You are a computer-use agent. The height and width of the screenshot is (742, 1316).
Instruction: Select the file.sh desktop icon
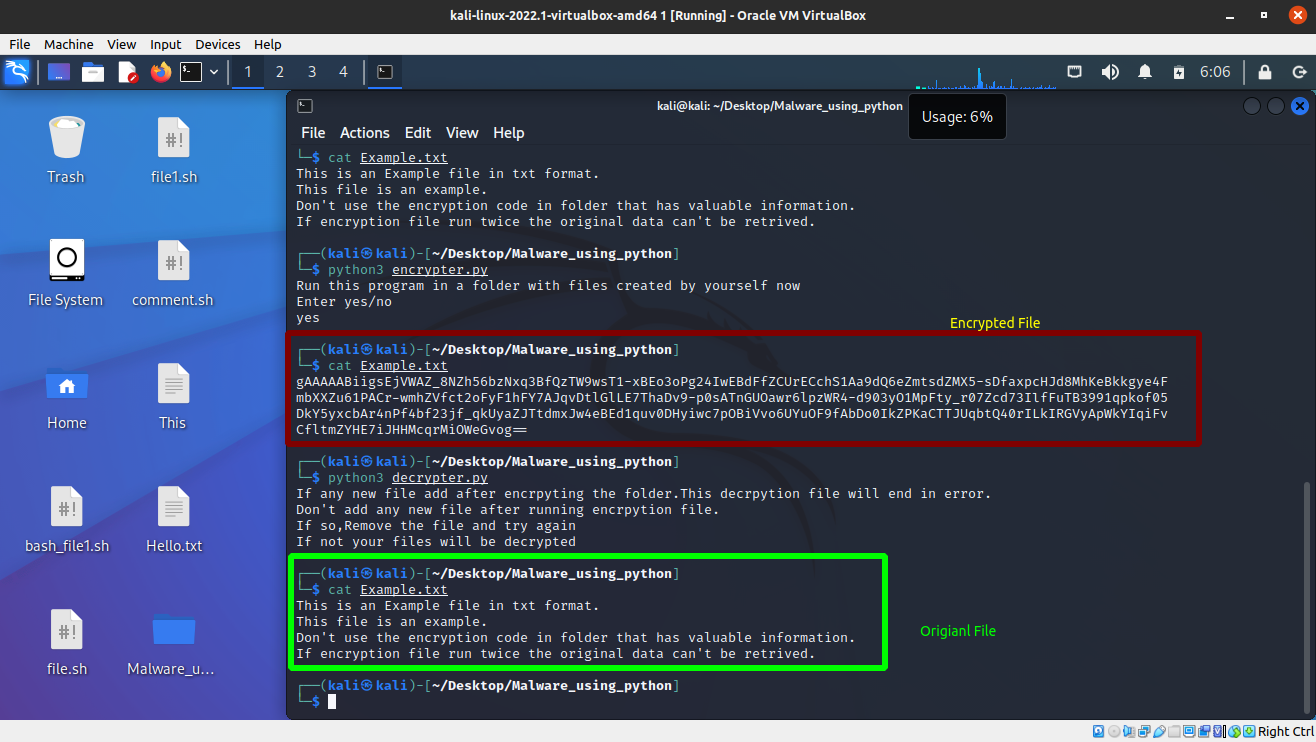tap(66, 642)
